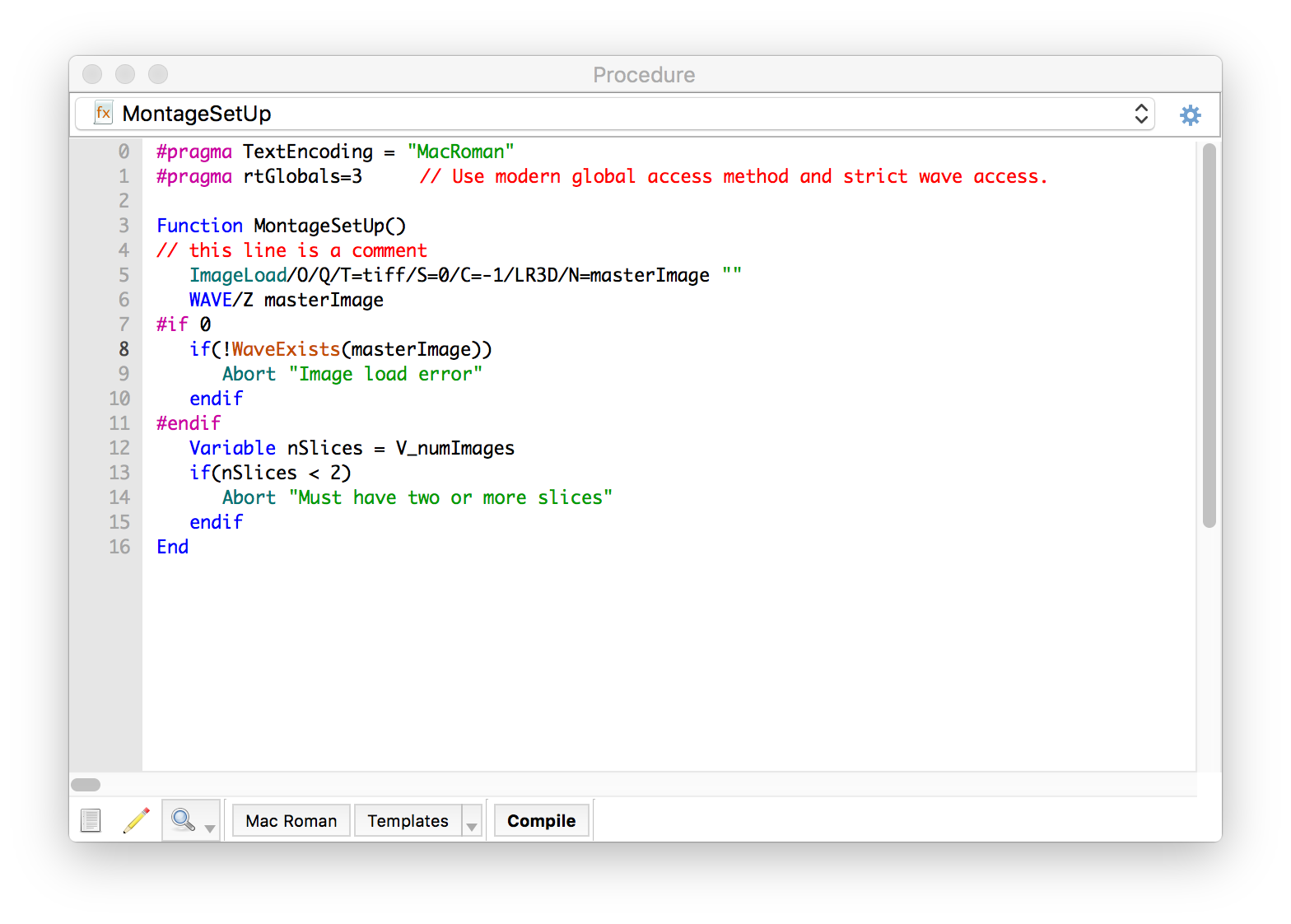Click the 'End' keyword on line 16
The width and height of the screenshot is (1291, 924).
172,547
